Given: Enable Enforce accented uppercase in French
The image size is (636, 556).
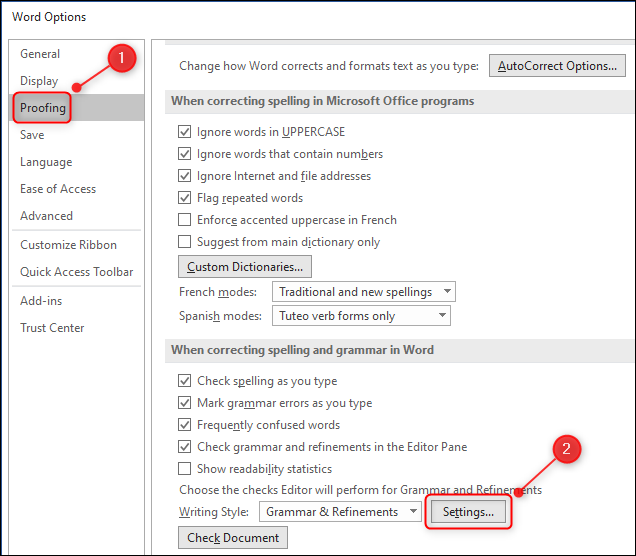Looking at the screenshot, I should pos(185,219).
